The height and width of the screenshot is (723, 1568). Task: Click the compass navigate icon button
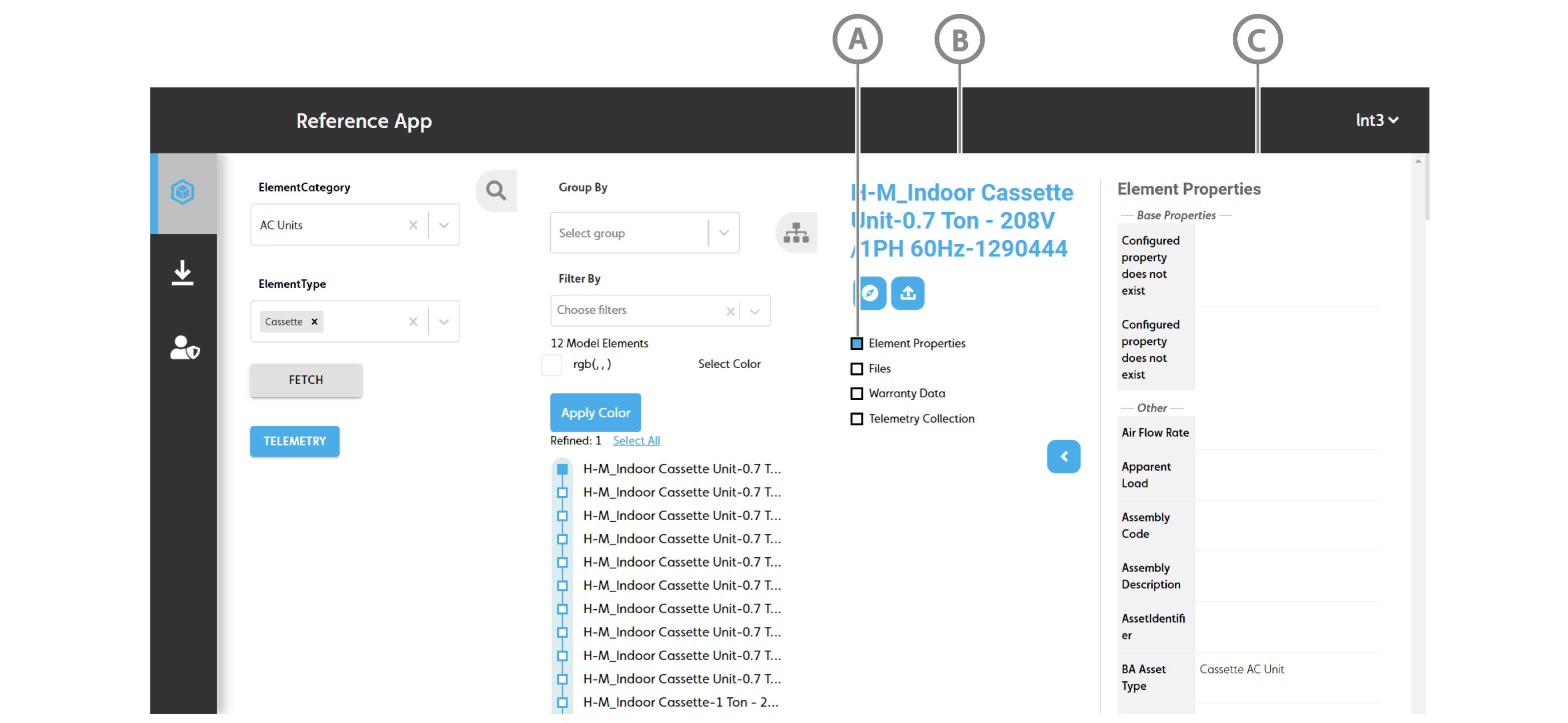coord(871,293)
